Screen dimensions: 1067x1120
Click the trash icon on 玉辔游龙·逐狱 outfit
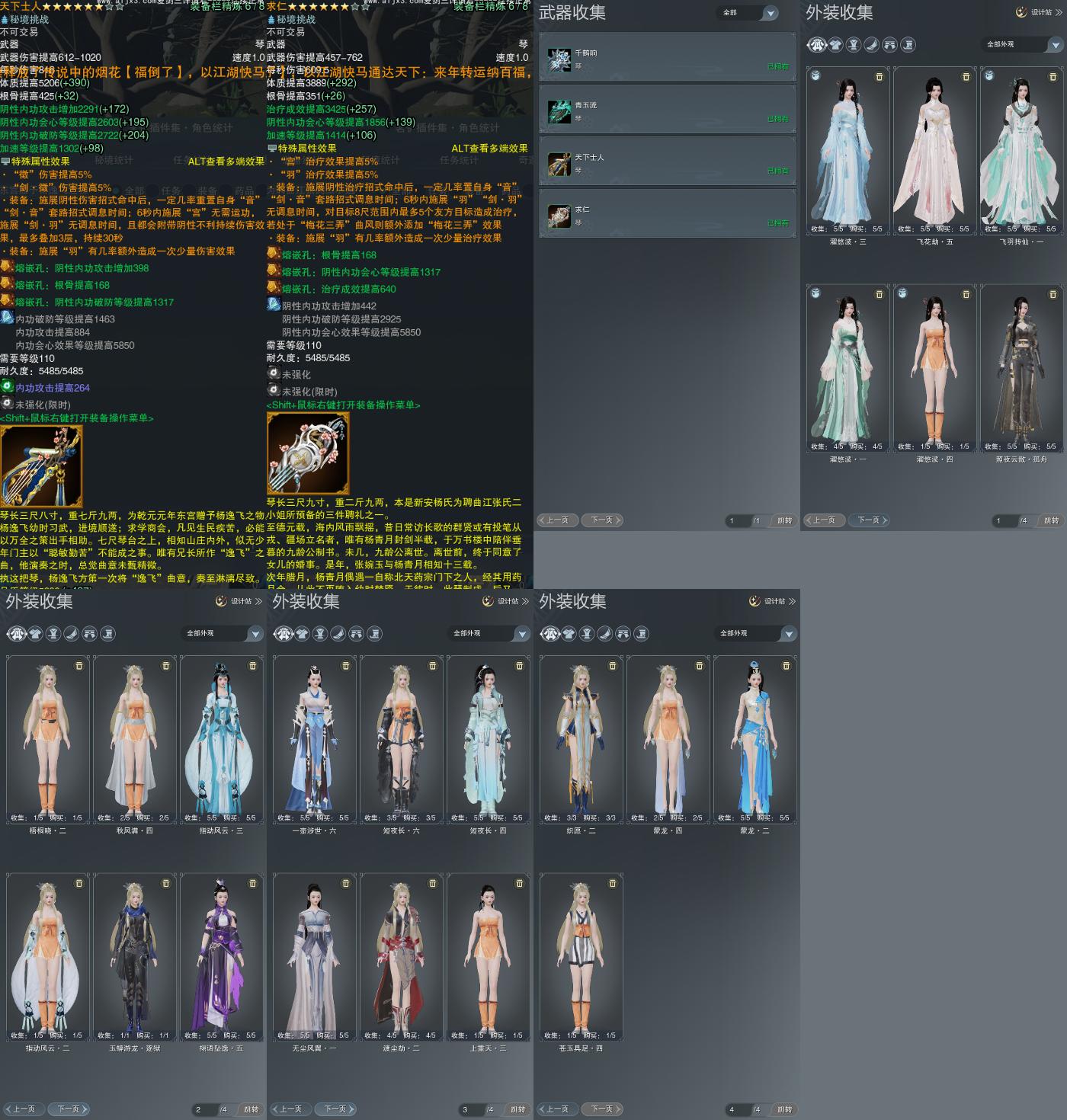(x=166, y=884)
